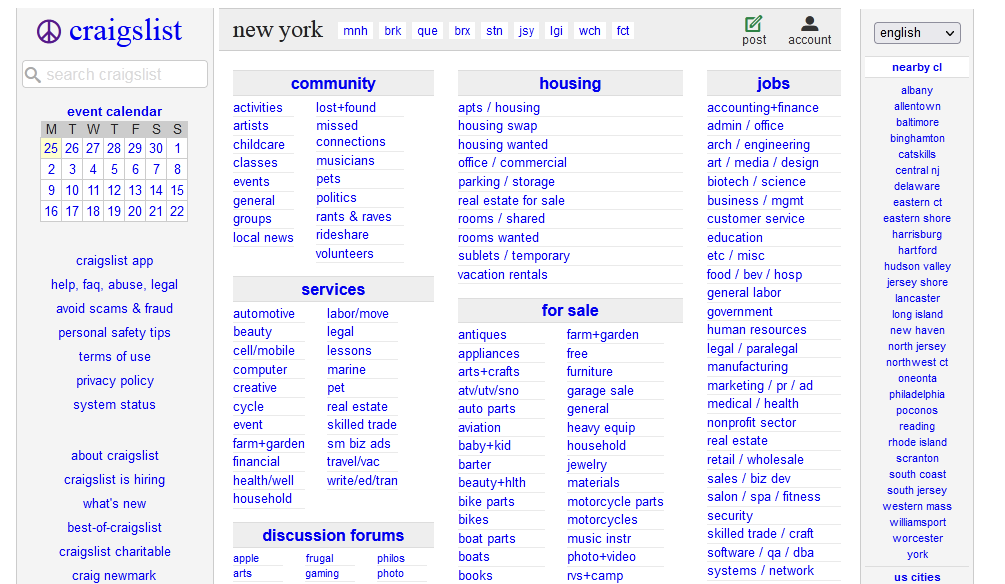This screenshot has height=584, width=1005.
Task: Go to the fct area tab
Action: tap(623, 31)
